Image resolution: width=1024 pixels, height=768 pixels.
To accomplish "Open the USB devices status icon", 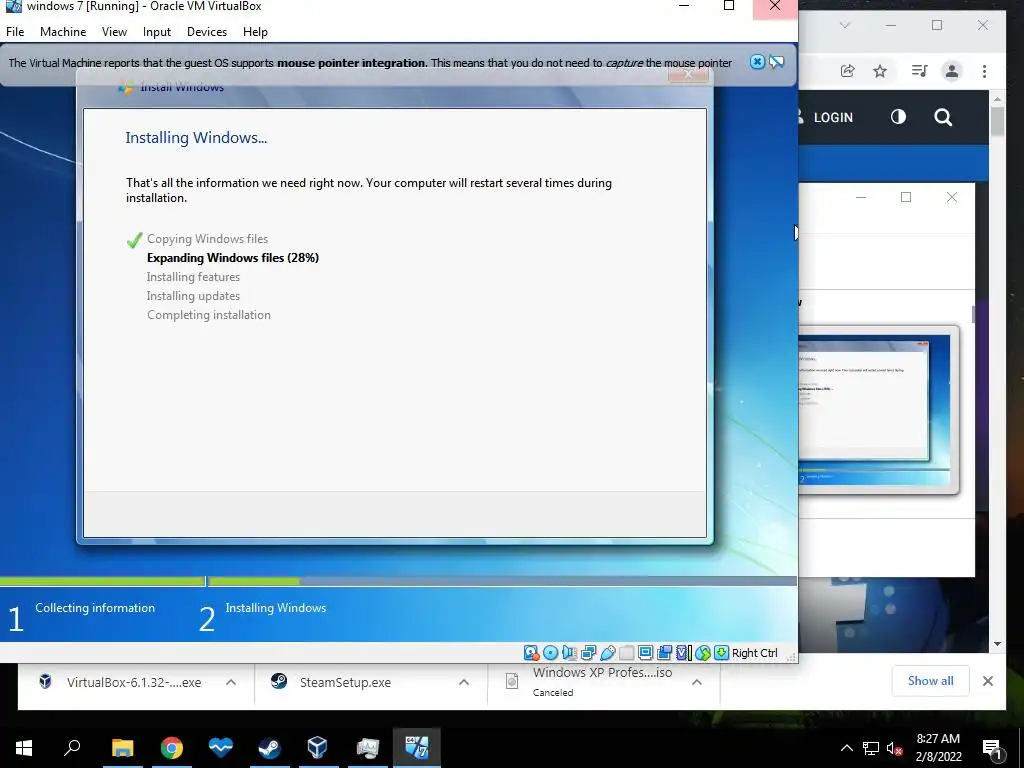I will pyautogui.click(x=607, y=652).
